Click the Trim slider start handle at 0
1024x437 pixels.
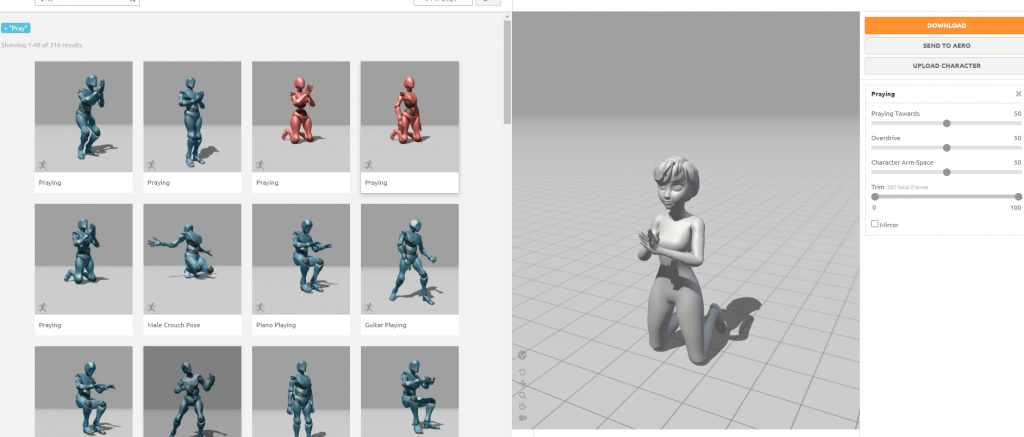875,197
